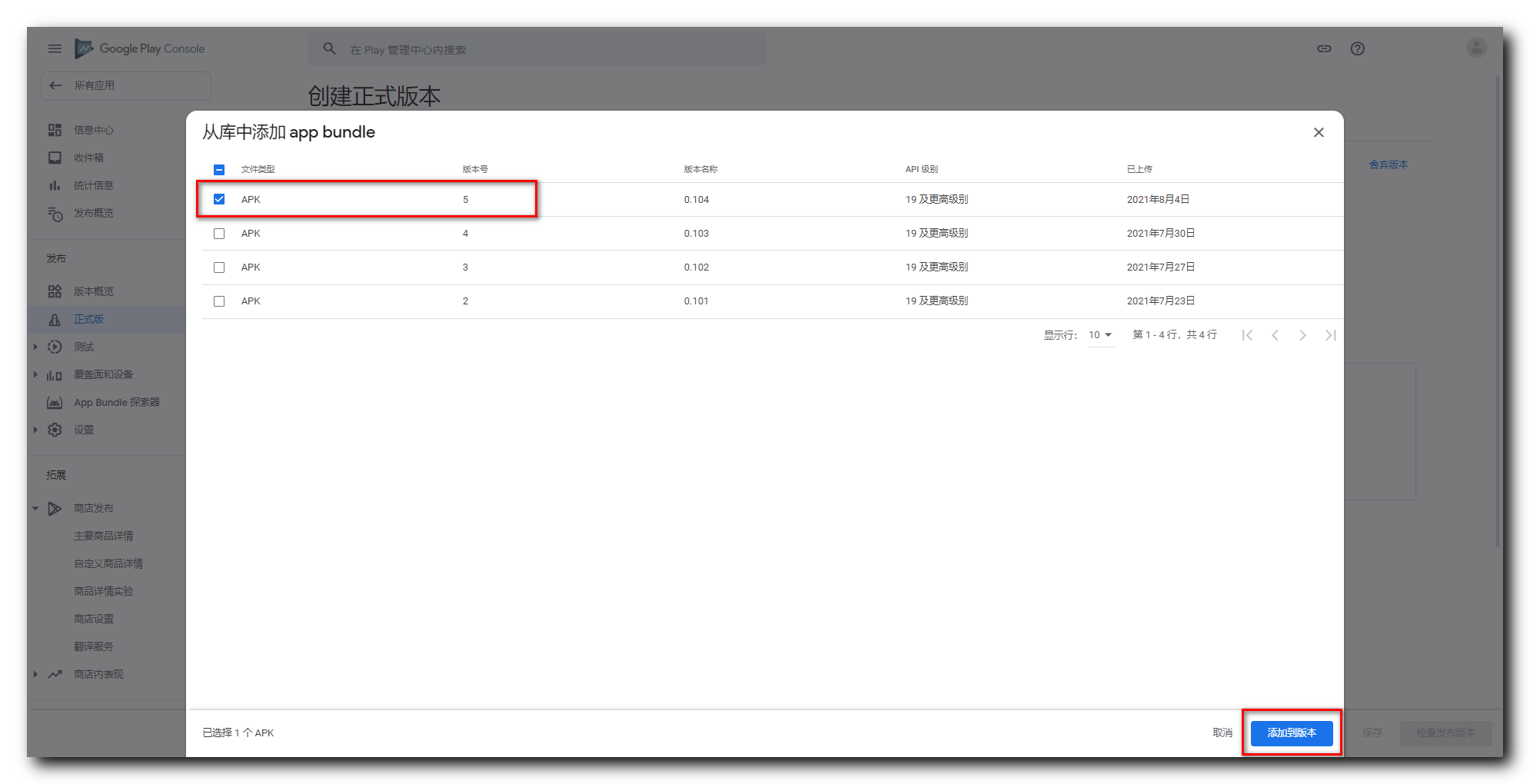1530x784 pixels.
Task: Open 版本概览 in the sidebar
Action: click(94, 291)
